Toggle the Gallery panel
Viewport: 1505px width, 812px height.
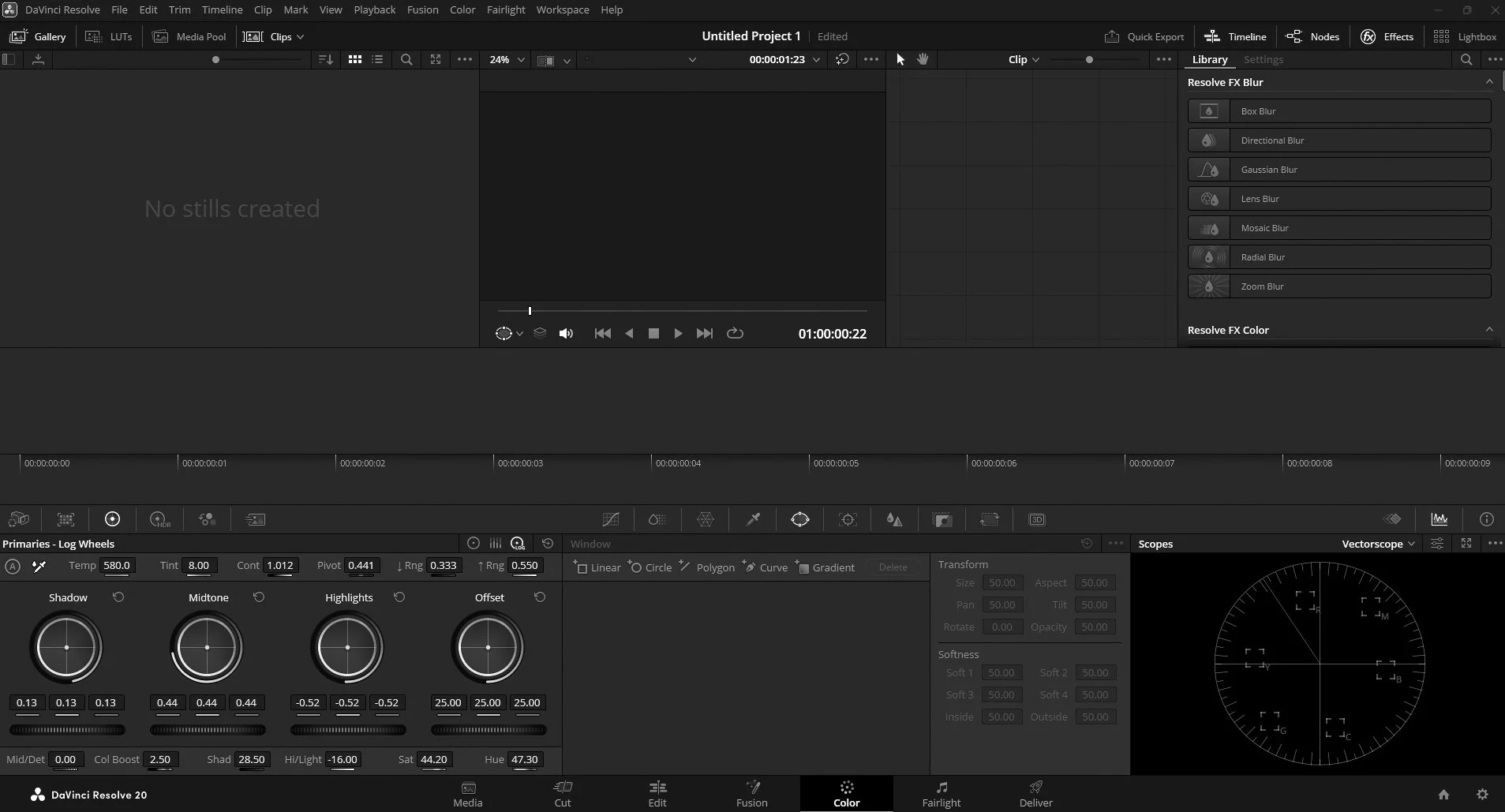pos(37,36)
